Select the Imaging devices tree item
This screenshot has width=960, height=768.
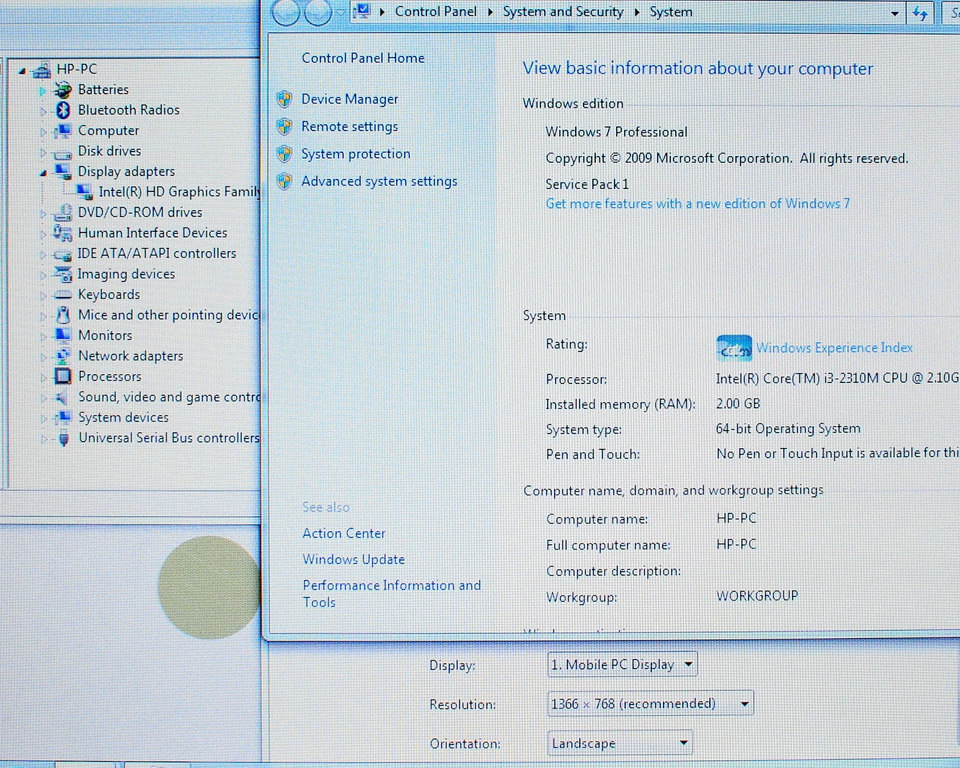click(x=126, y=274)
